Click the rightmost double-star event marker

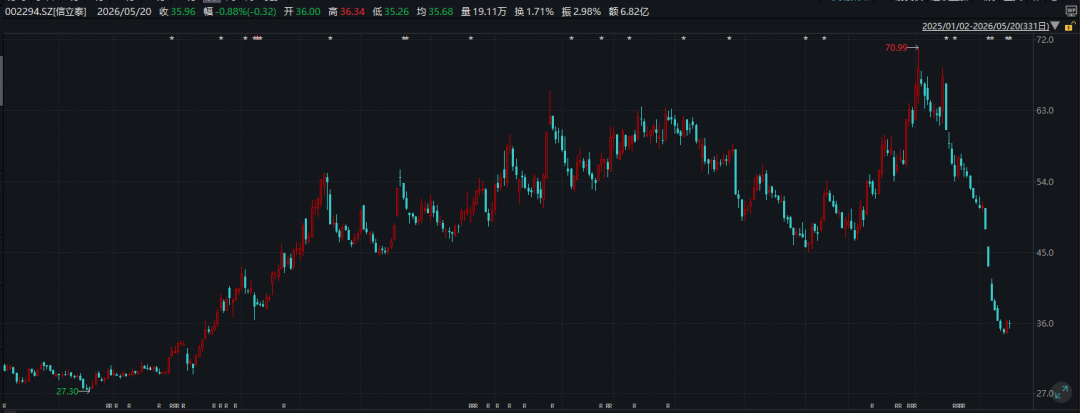[x=1008, y=39]
